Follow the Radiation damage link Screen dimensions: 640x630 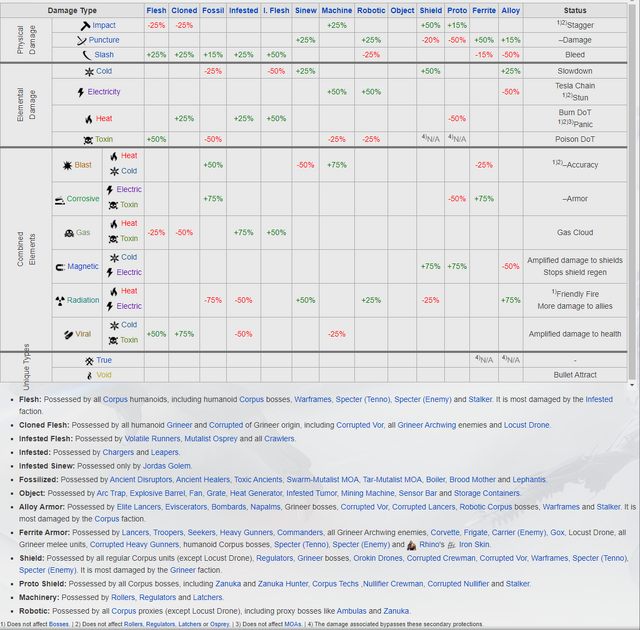coord(83,300)
